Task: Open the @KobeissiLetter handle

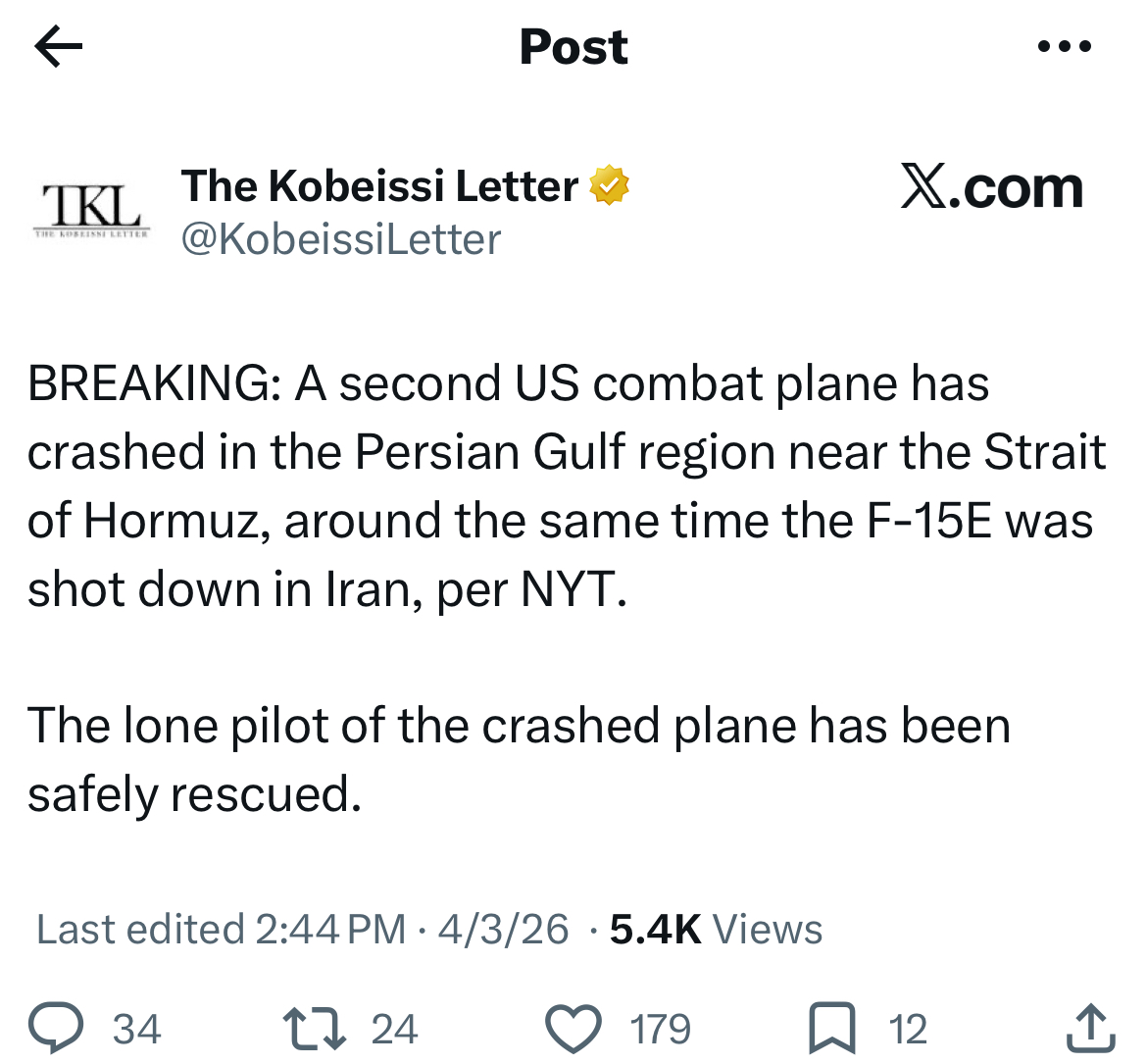Action: (341, 239)
